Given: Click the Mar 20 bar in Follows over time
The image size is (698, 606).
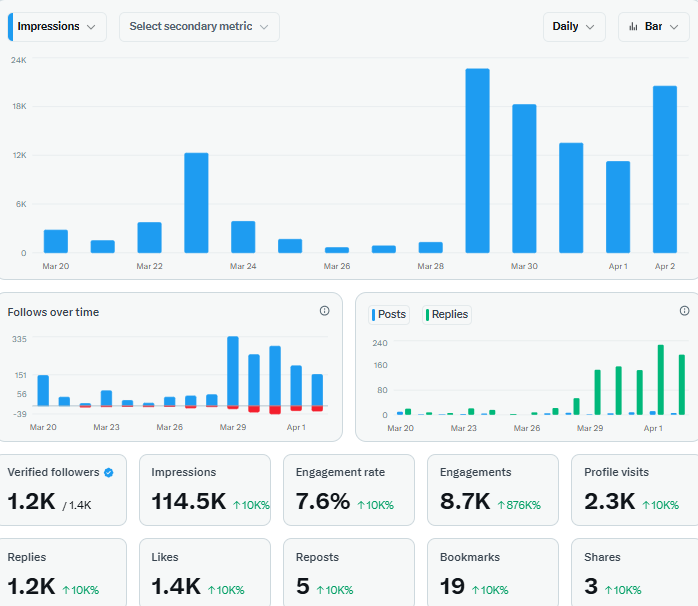Looking at the screenshot, I should (43, 390).
